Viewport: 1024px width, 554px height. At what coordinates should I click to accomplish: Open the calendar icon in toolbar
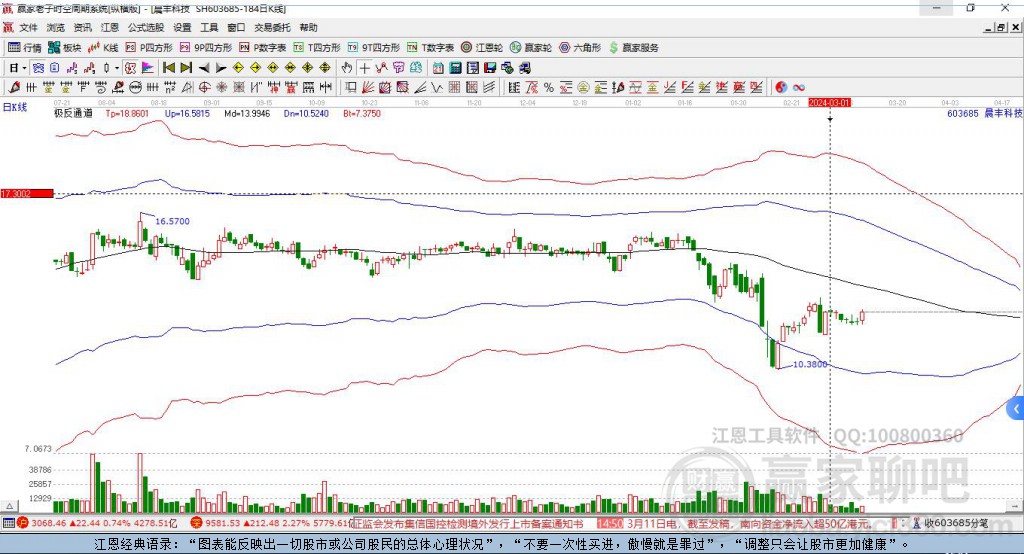pos(438,68)
